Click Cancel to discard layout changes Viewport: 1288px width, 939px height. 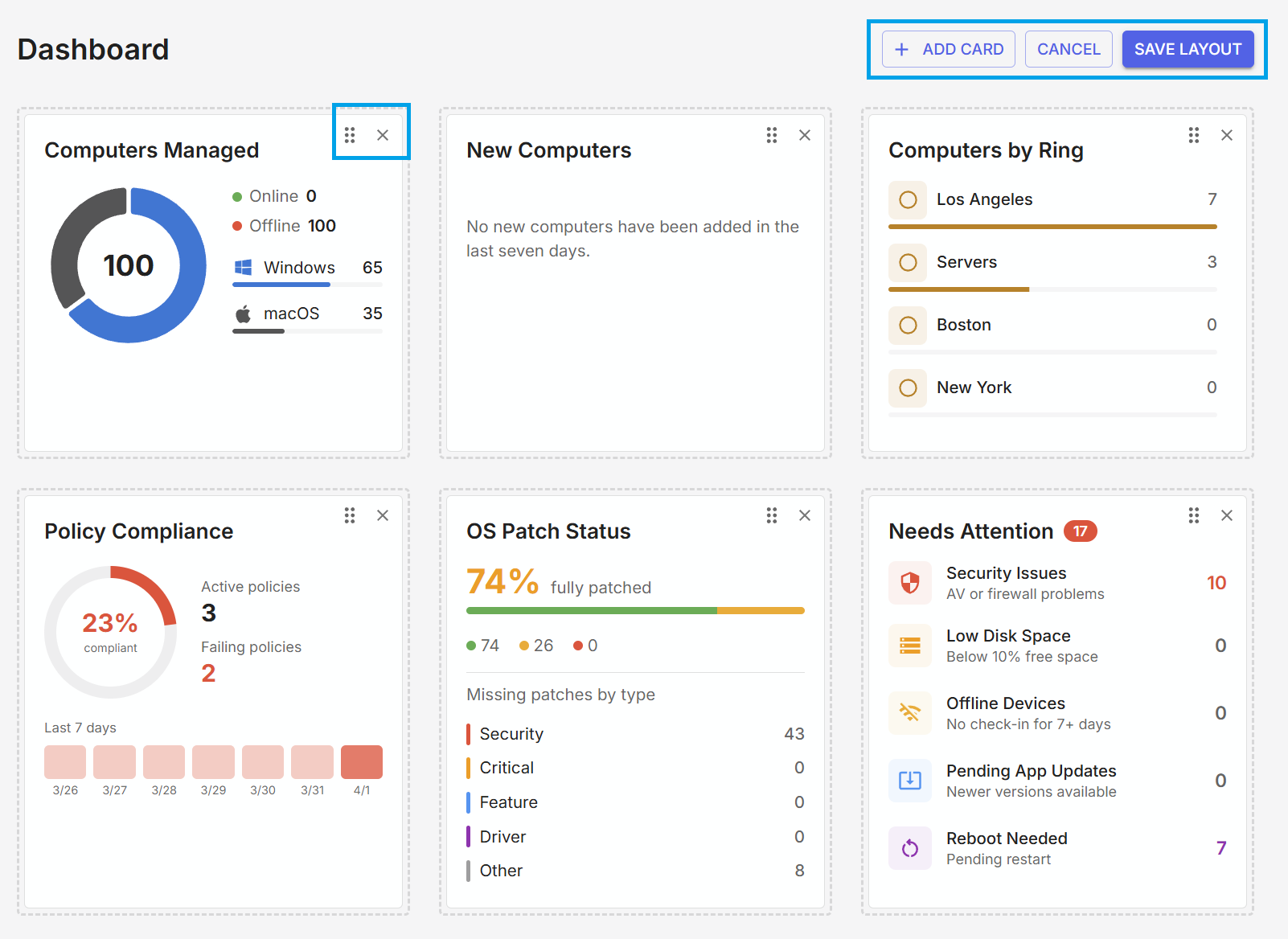1069,49
